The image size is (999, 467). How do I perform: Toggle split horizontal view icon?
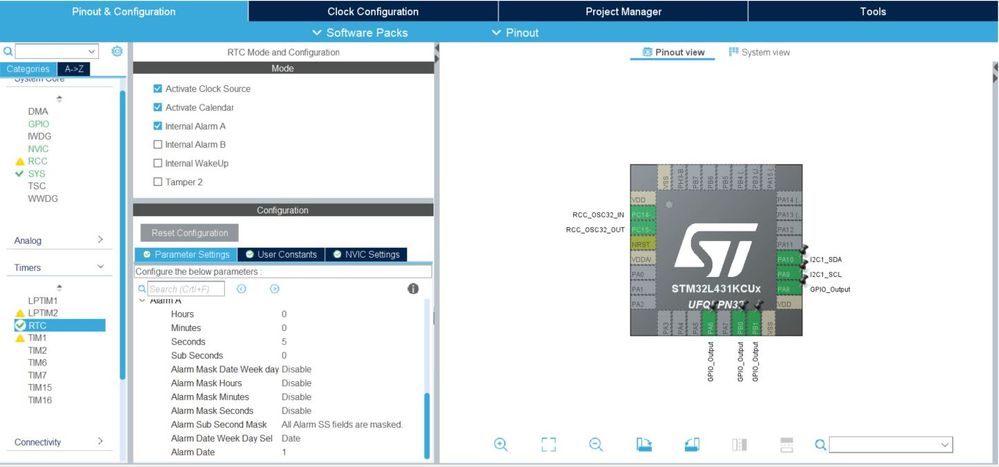pyautogui.click(x=787, y=445)
